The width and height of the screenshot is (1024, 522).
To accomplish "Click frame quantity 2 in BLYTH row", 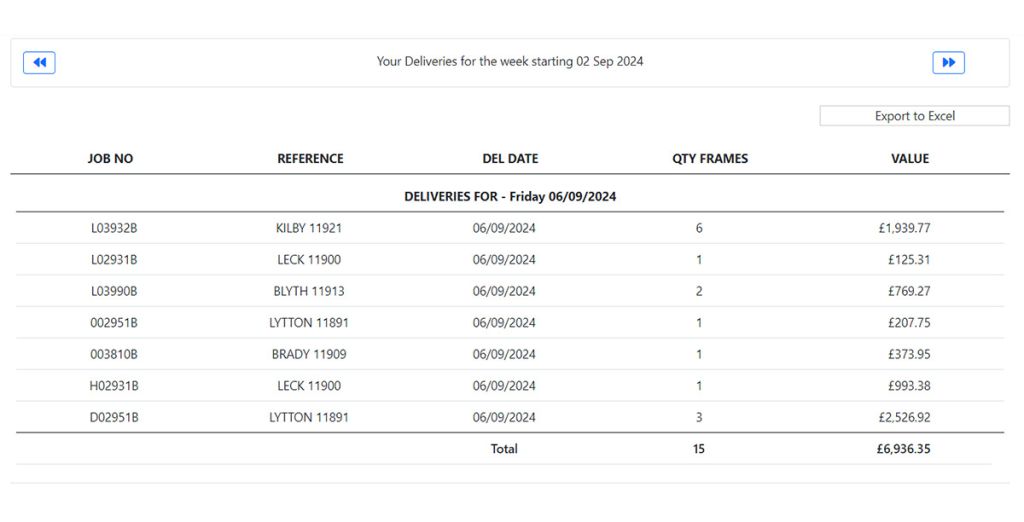I will click(x=699, y=291).
